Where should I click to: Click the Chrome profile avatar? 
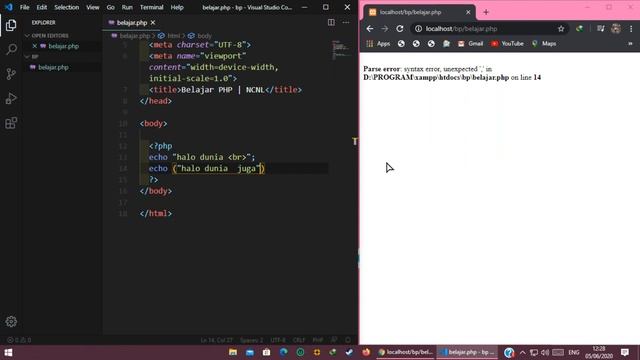616,29
